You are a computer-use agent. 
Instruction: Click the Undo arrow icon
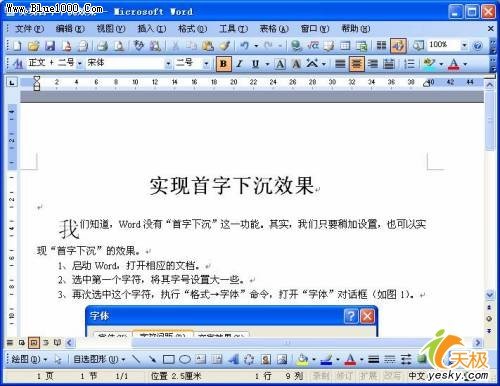[245, 46]
